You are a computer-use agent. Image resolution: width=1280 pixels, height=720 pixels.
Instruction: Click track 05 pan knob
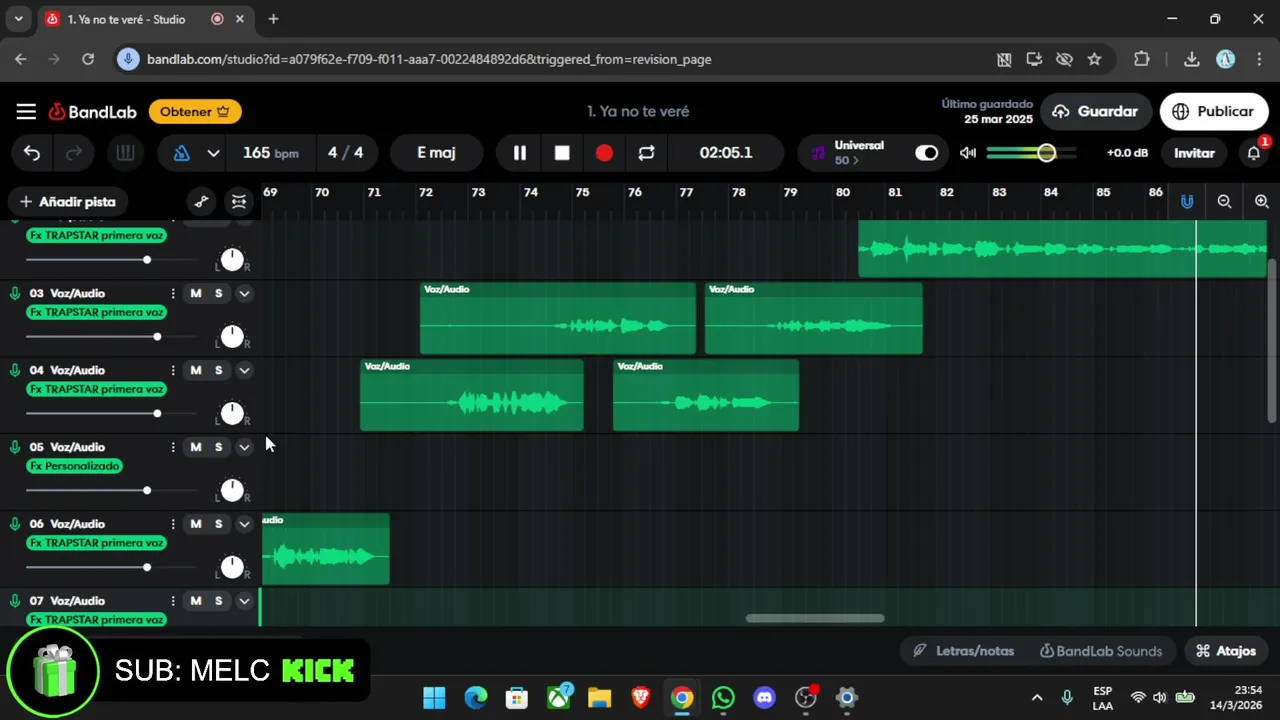tap(232, 490)
